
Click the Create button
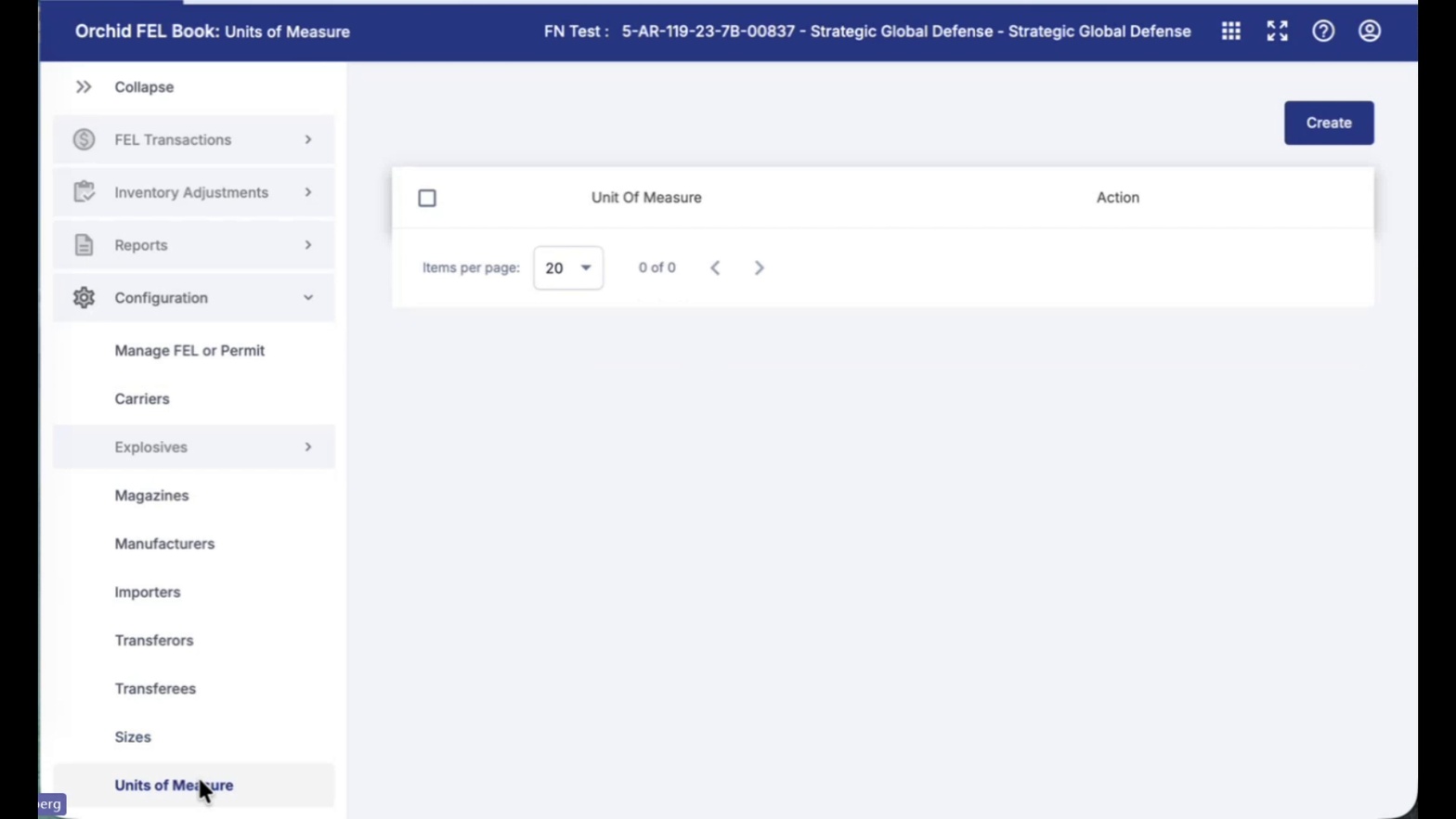(x=1329, y=123)
